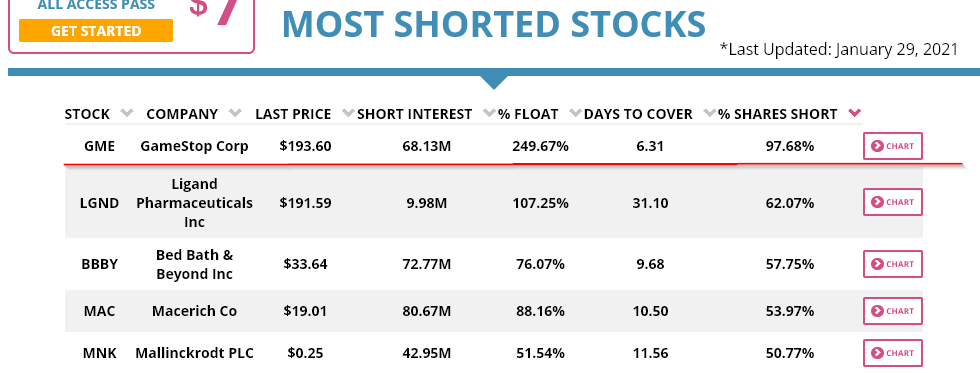The width and height of the screenshot is (980, 373).
Task: Click the MNK ticker symbol
Action: pos(99,353)
